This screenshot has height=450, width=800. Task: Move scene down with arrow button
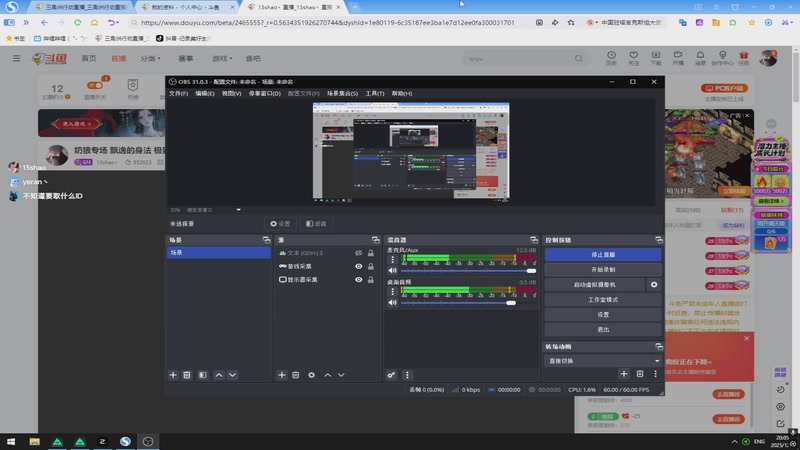point(232,375)
